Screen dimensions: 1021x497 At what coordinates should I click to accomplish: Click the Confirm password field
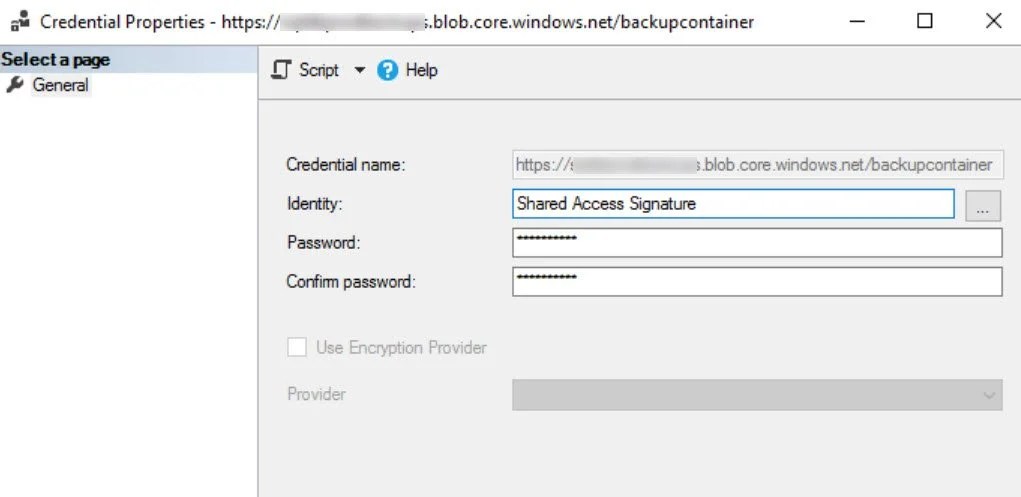click(x=756, y=282)
